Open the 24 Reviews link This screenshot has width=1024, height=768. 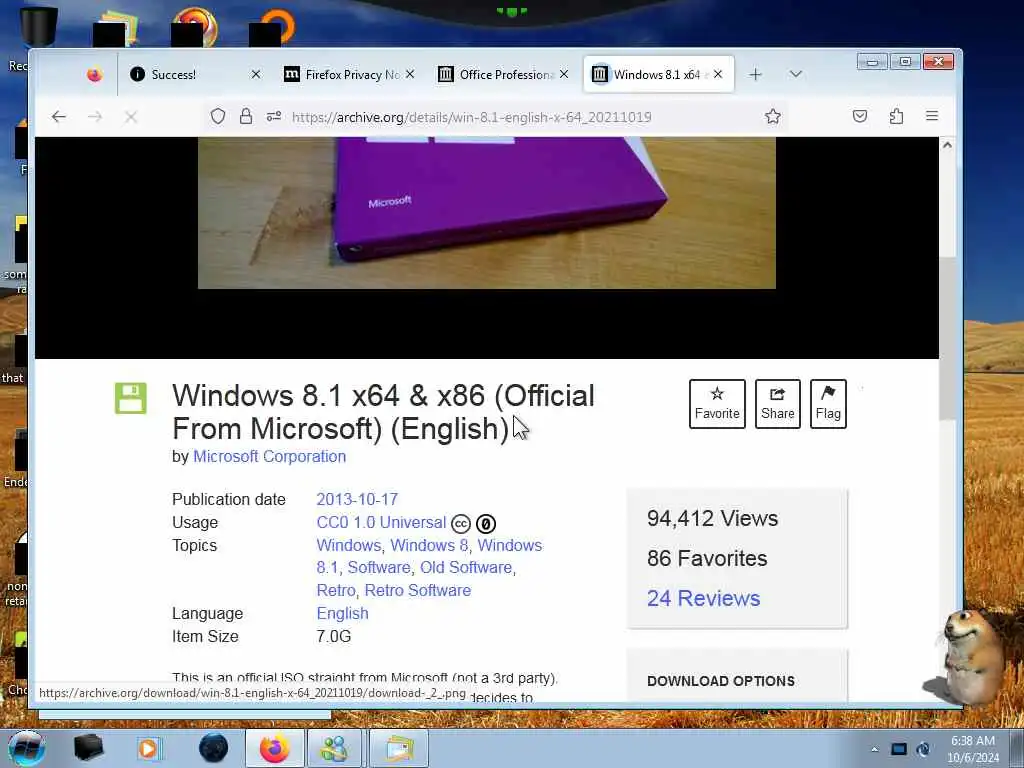703,598
